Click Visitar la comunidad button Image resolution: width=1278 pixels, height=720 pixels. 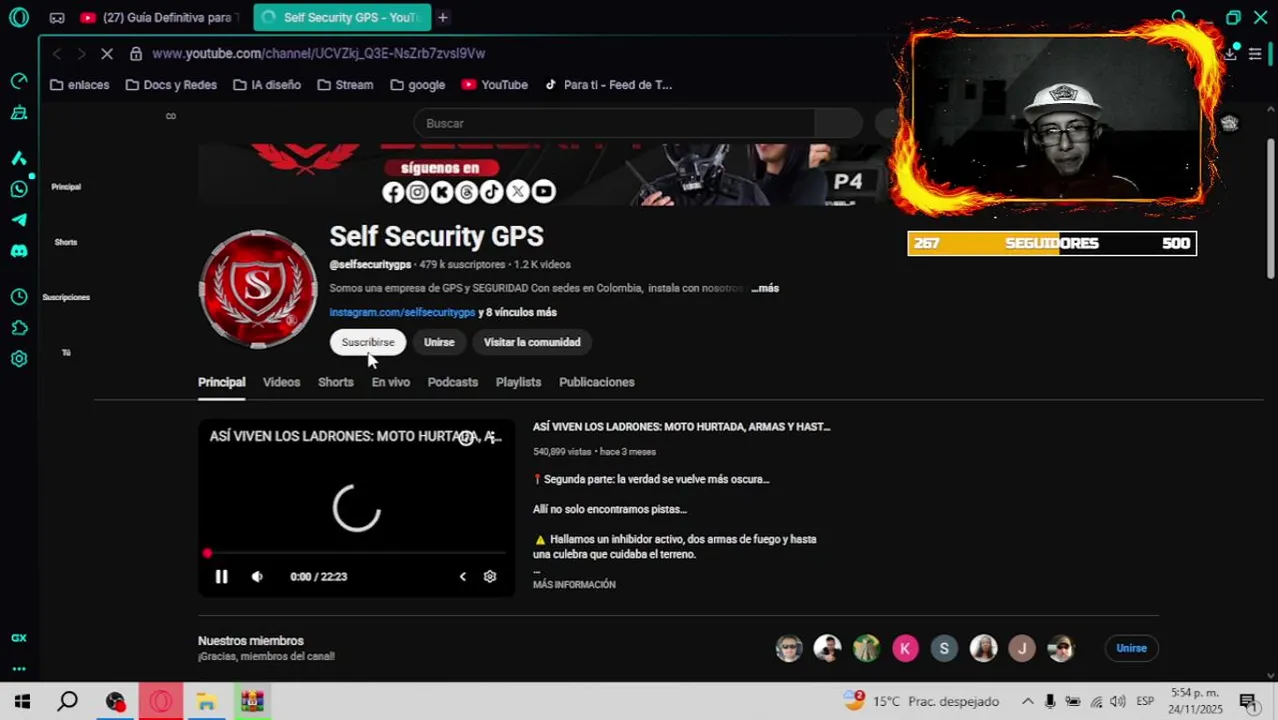pyautogui.click(x=532, y=342)
